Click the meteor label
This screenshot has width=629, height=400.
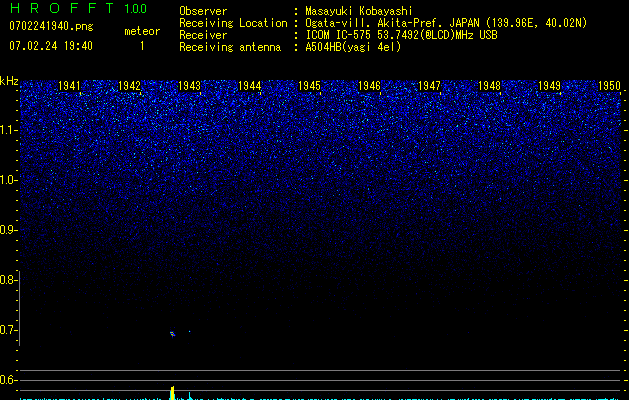point(142,31)
